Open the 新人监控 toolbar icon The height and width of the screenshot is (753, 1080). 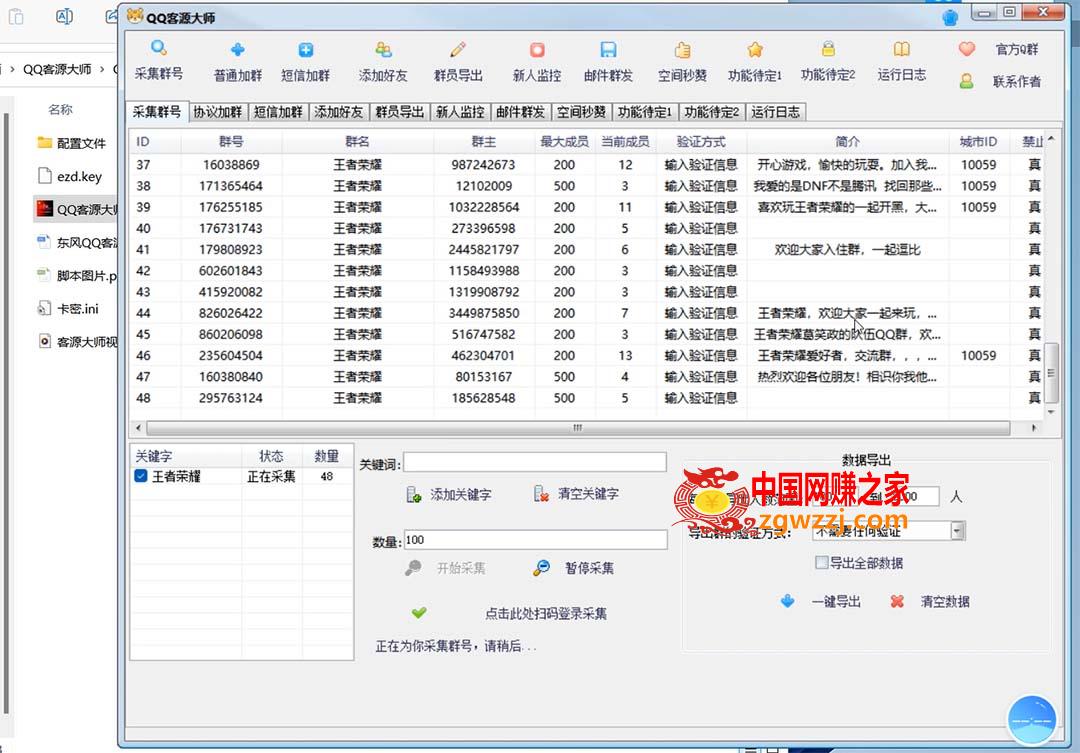click(537, 50)
